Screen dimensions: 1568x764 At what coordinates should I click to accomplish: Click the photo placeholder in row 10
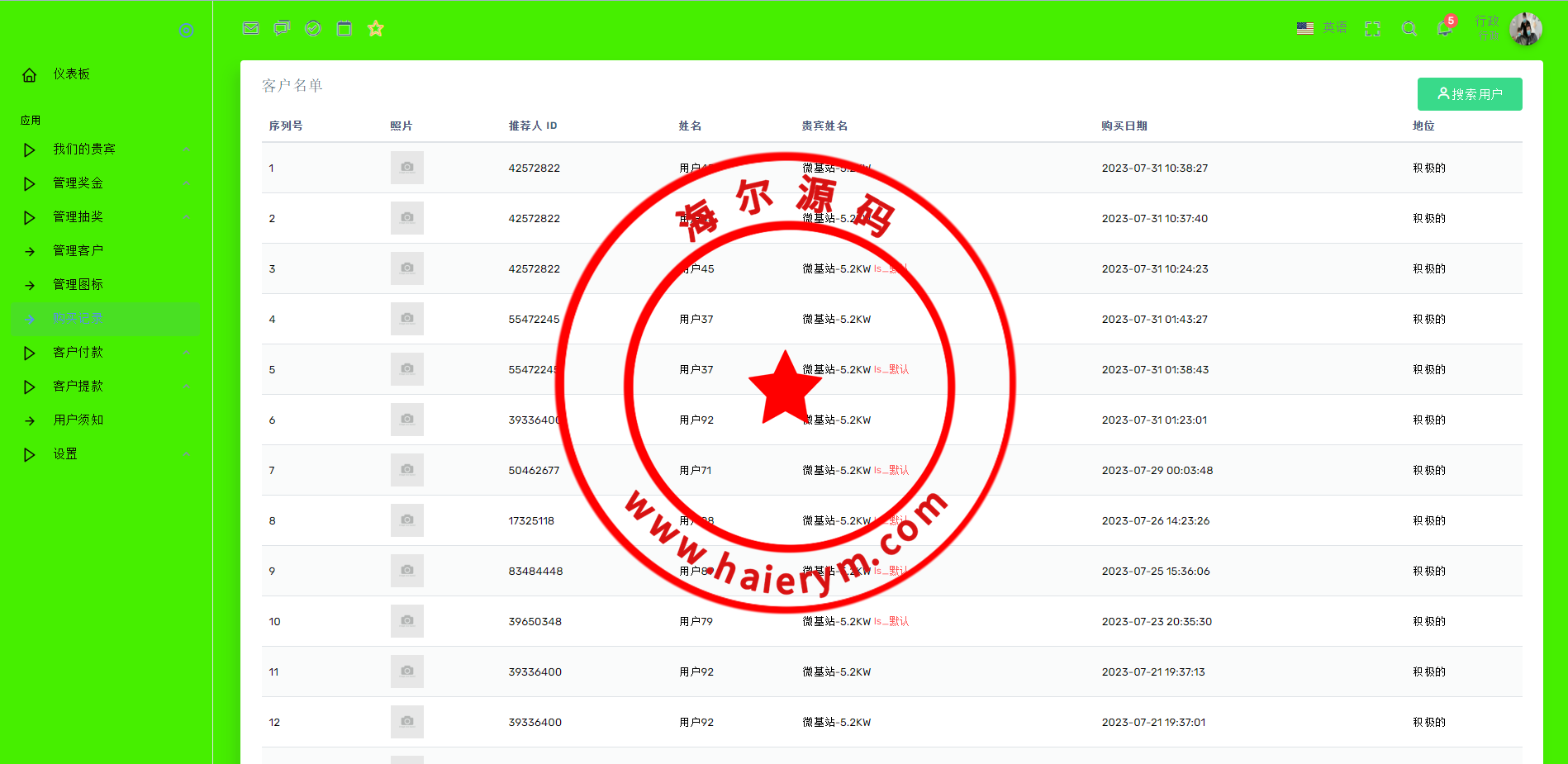[407, 621]
